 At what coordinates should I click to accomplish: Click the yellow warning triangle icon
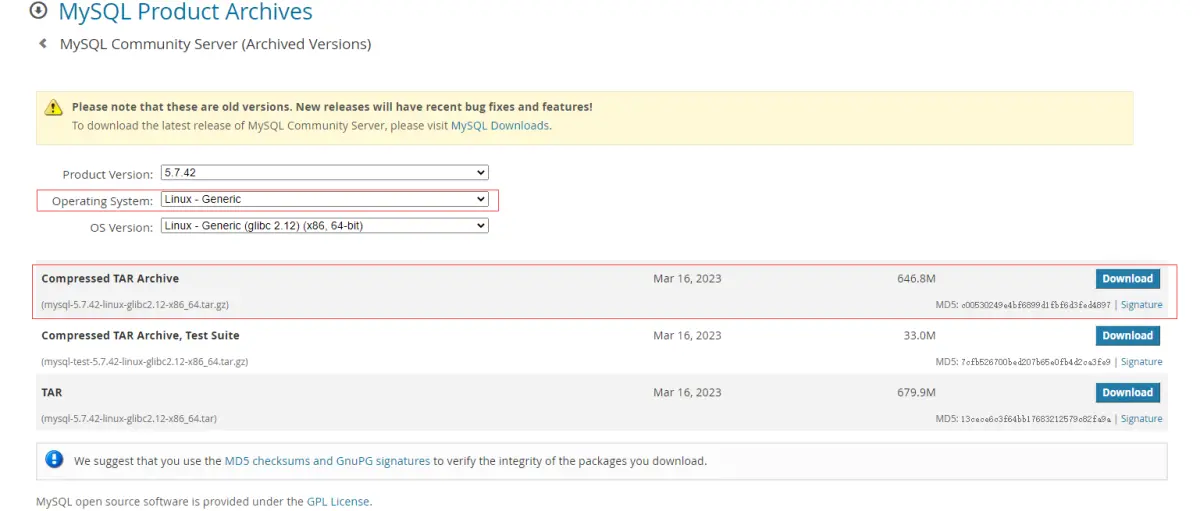point(56,107)
